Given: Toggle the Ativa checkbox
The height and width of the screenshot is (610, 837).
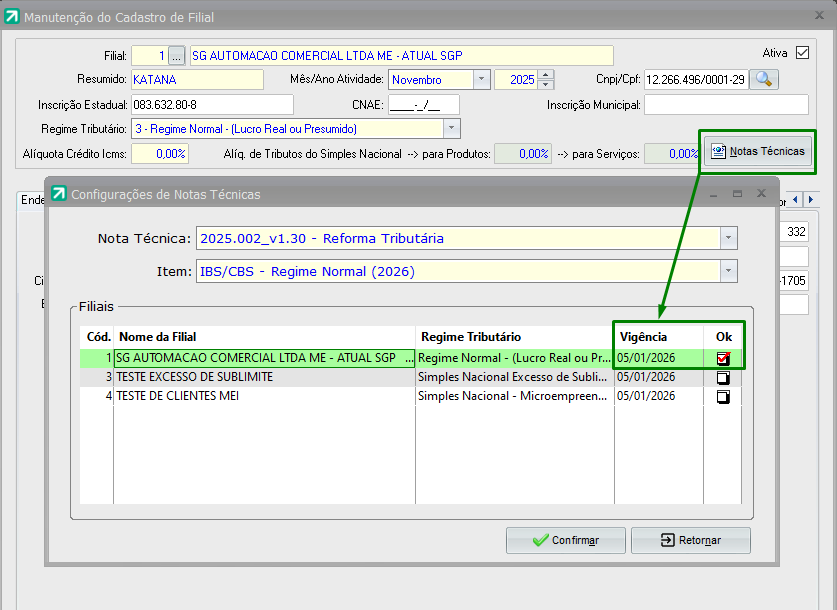Looking at the screenshot, I should (802, 54).
